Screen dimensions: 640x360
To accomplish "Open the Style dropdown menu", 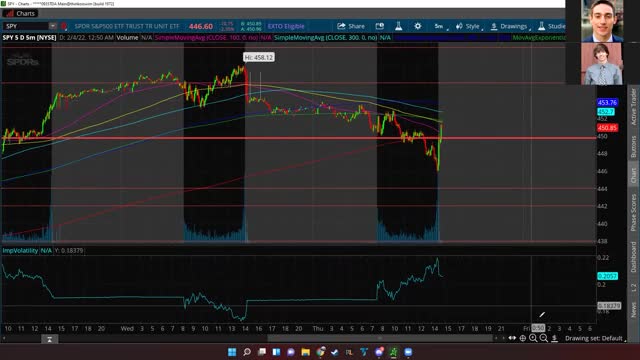I will [469, 26].
